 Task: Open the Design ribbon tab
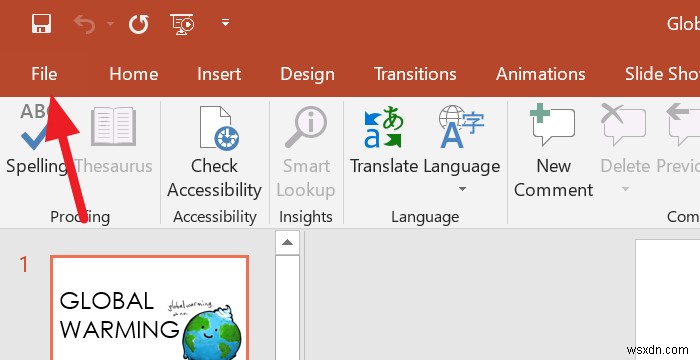[308, 74]
